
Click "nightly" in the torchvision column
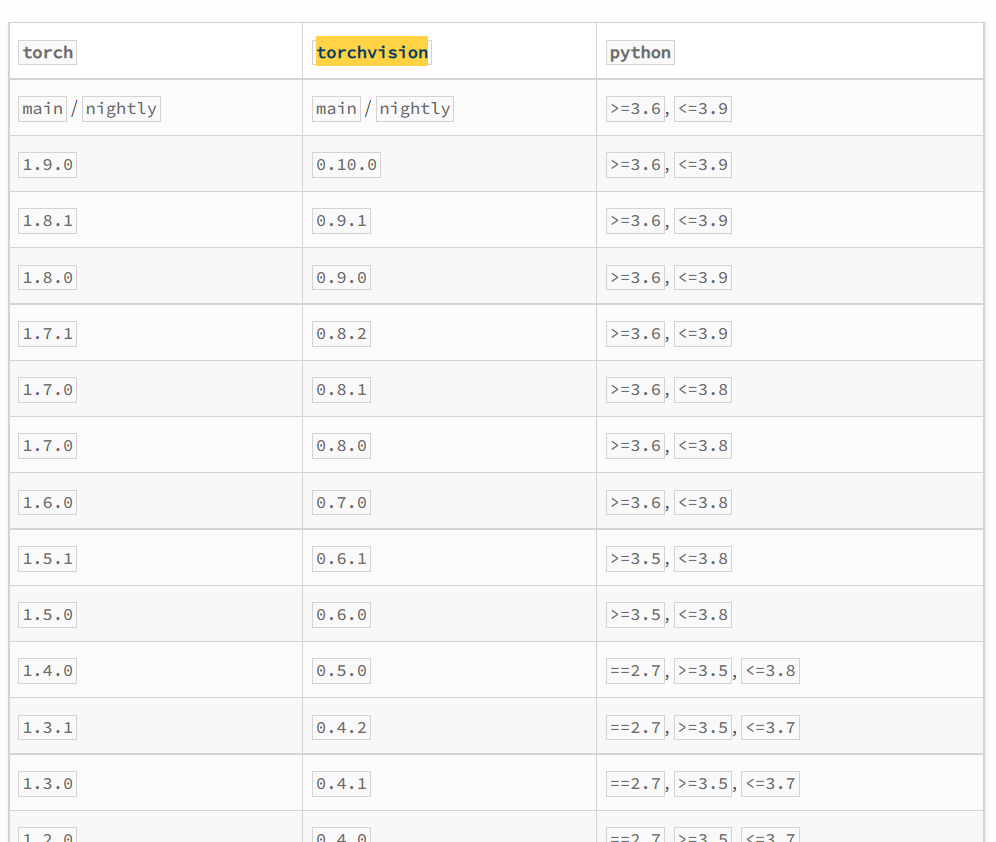415,109
